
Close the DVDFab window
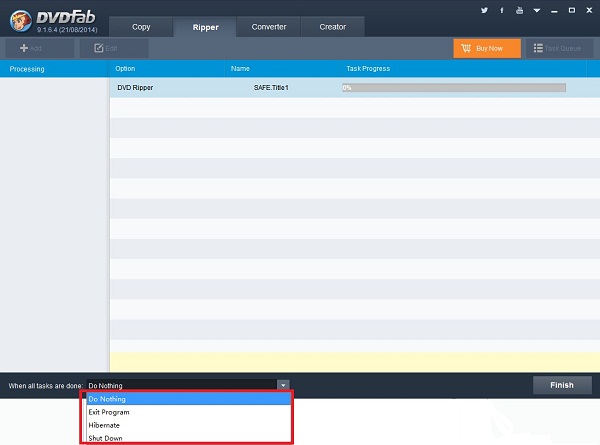(589, 10)
